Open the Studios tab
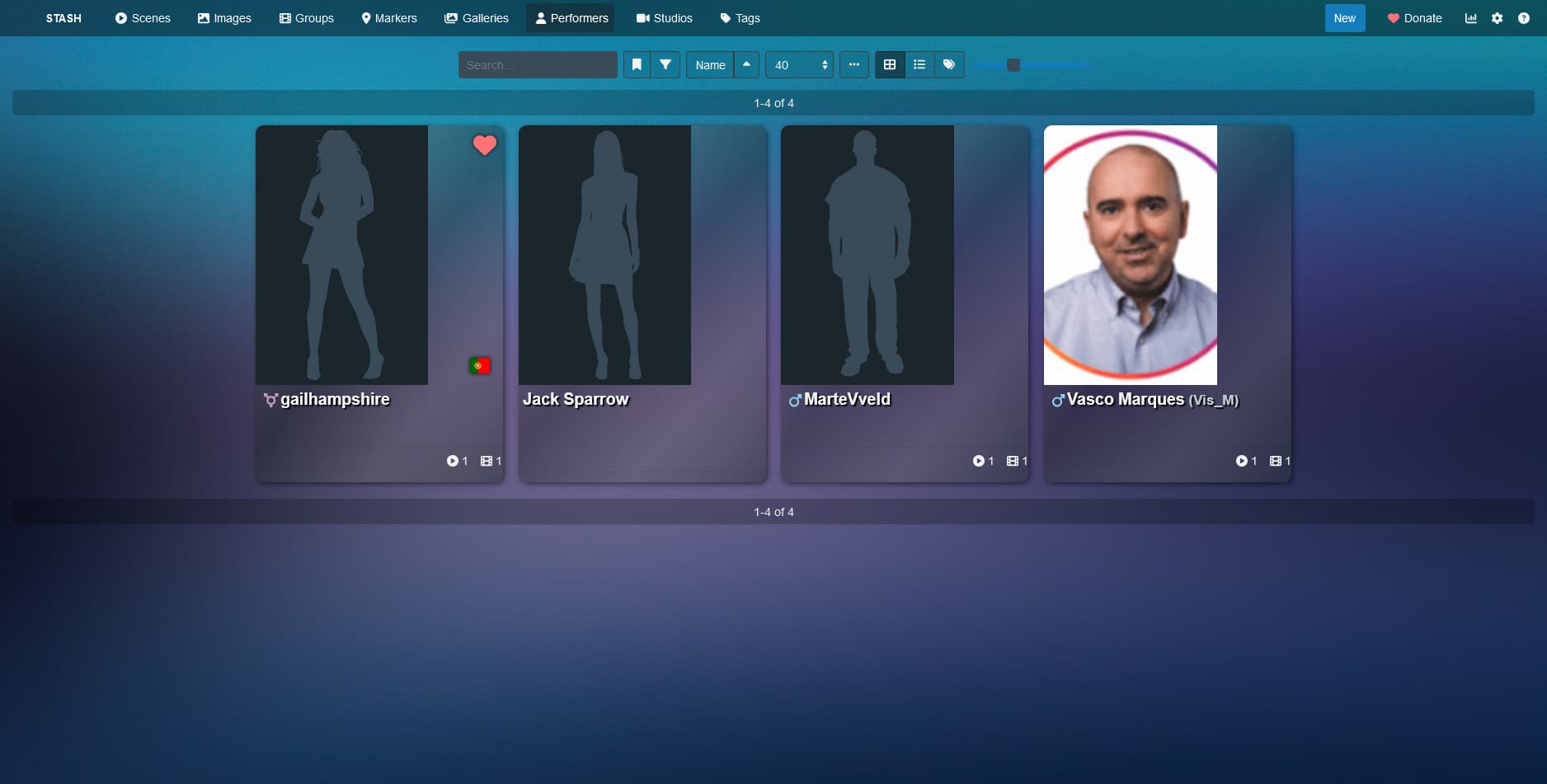The width and height of the screenshot is (1547, 784). coord(664,18)
